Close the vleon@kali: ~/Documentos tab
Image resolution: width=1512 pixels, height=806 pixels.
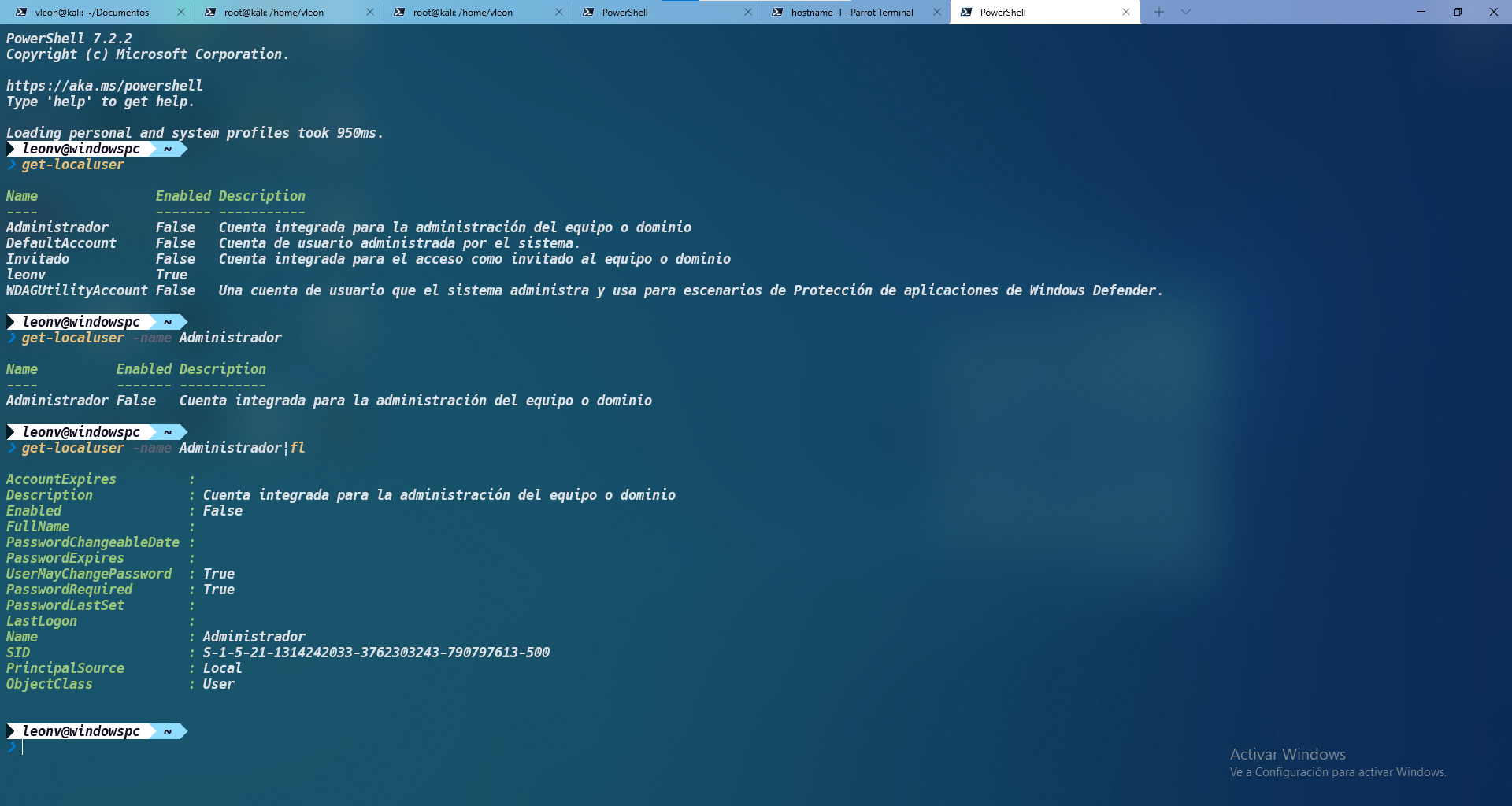181,13
